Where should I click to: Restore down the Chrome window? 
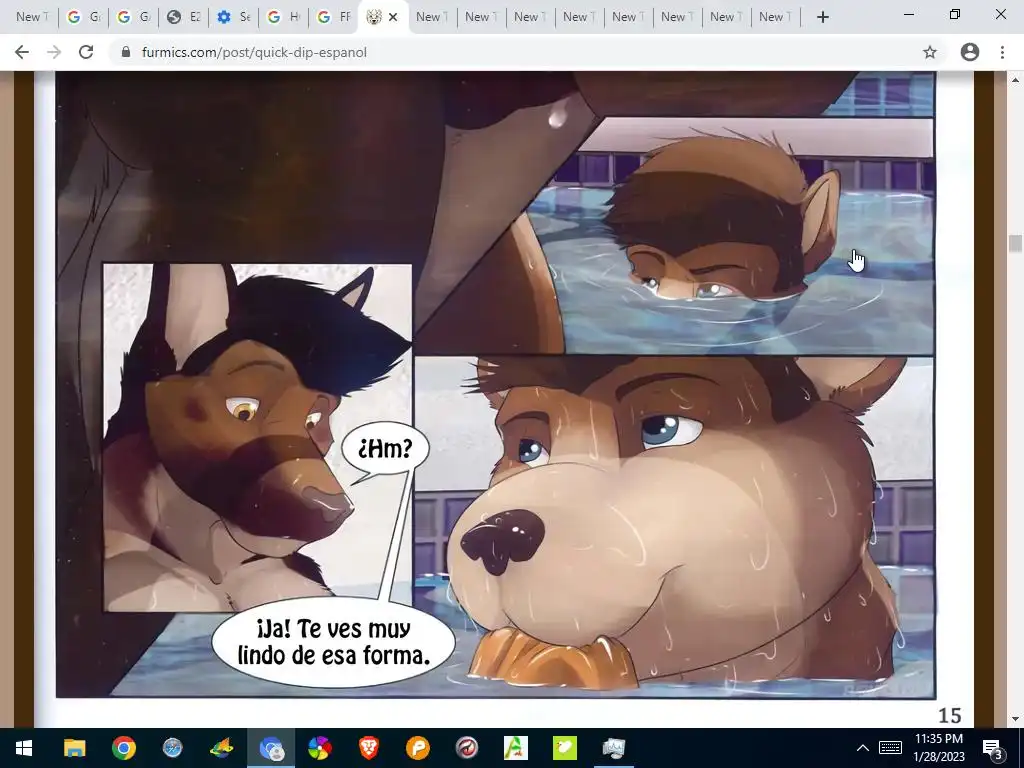[x=955, y=14]
